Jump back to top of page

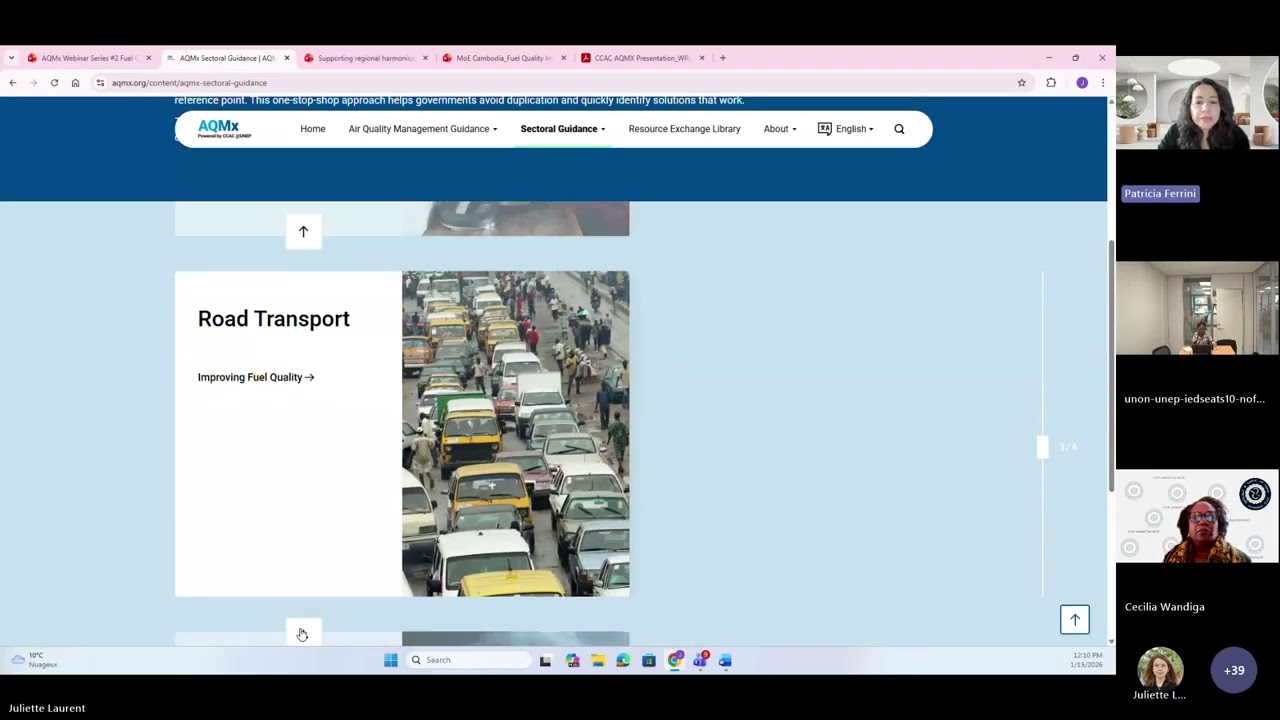click(1075, 620)
